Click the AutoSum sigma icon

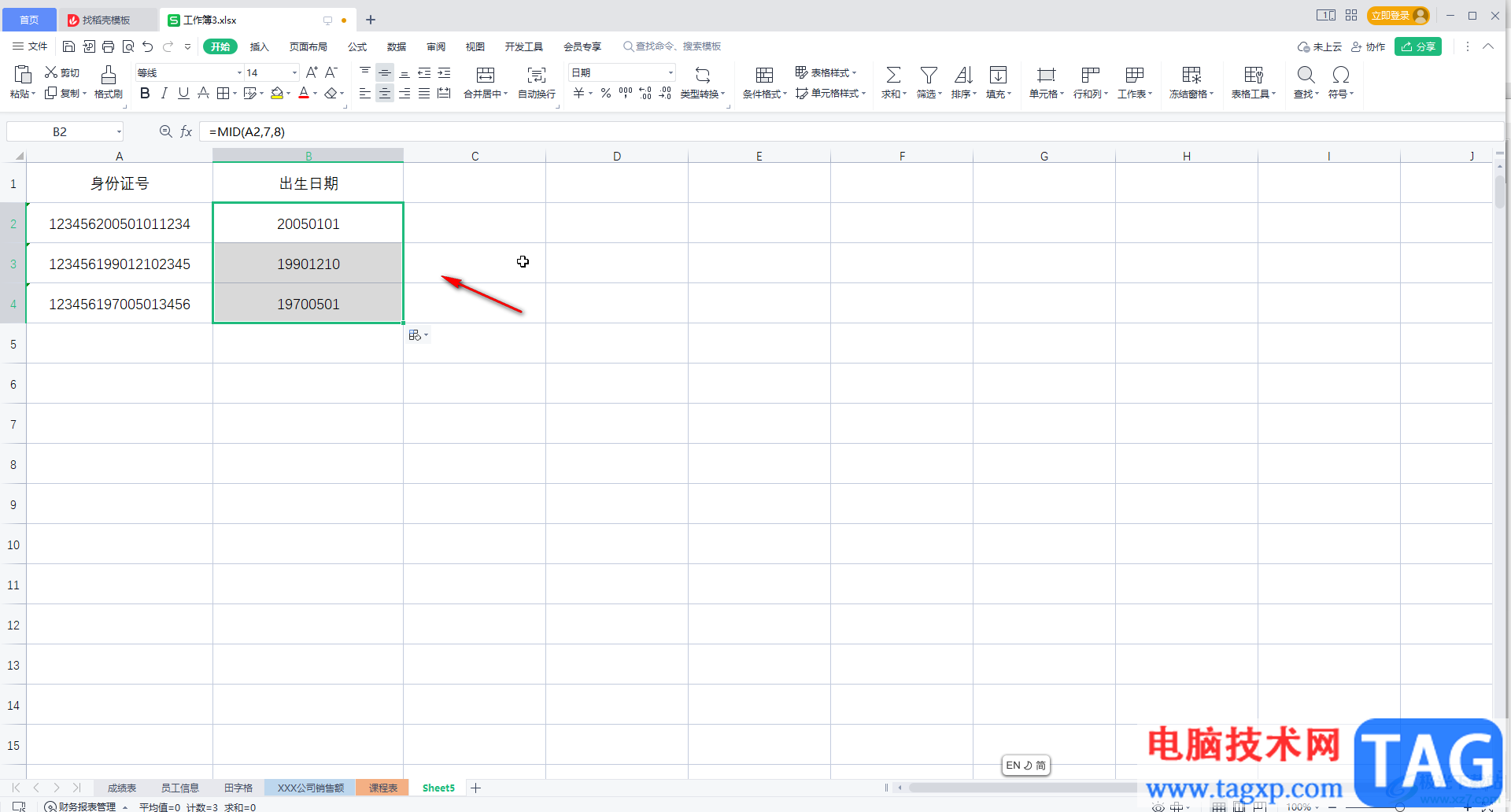(893, 75)
